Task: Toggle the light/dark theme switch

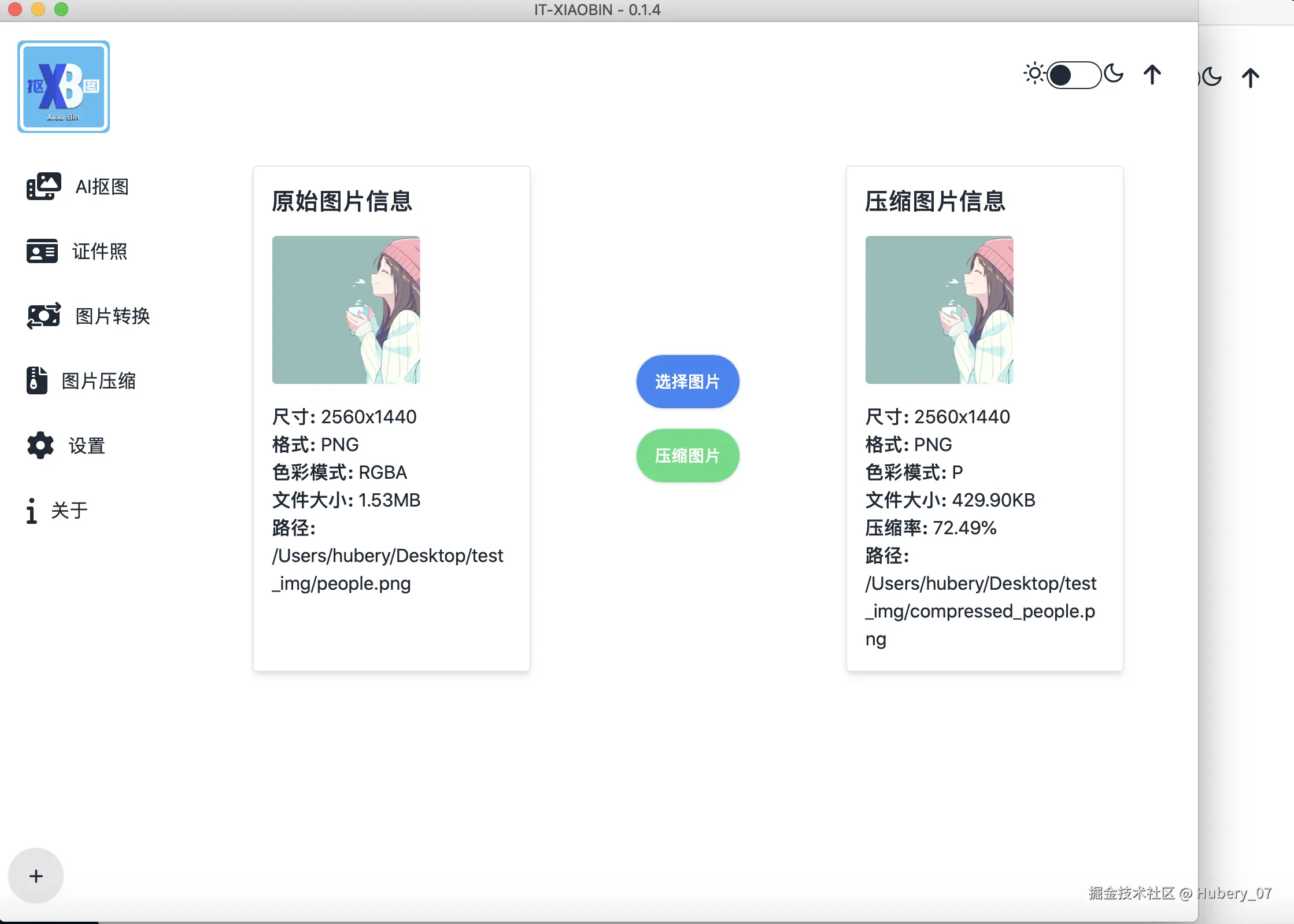Action: click(1073, 75)
